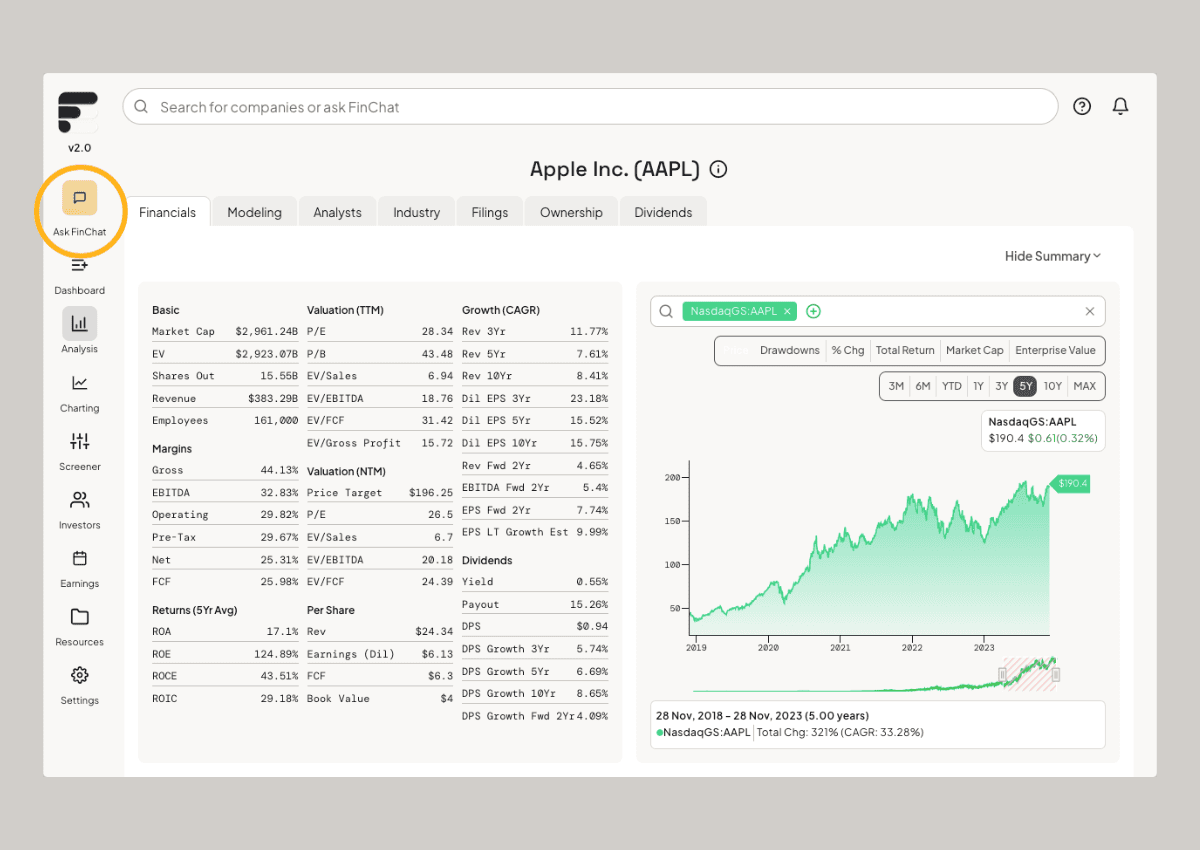Set the chart range to 1Y
1200x850 pixels.
click(978, 386)
